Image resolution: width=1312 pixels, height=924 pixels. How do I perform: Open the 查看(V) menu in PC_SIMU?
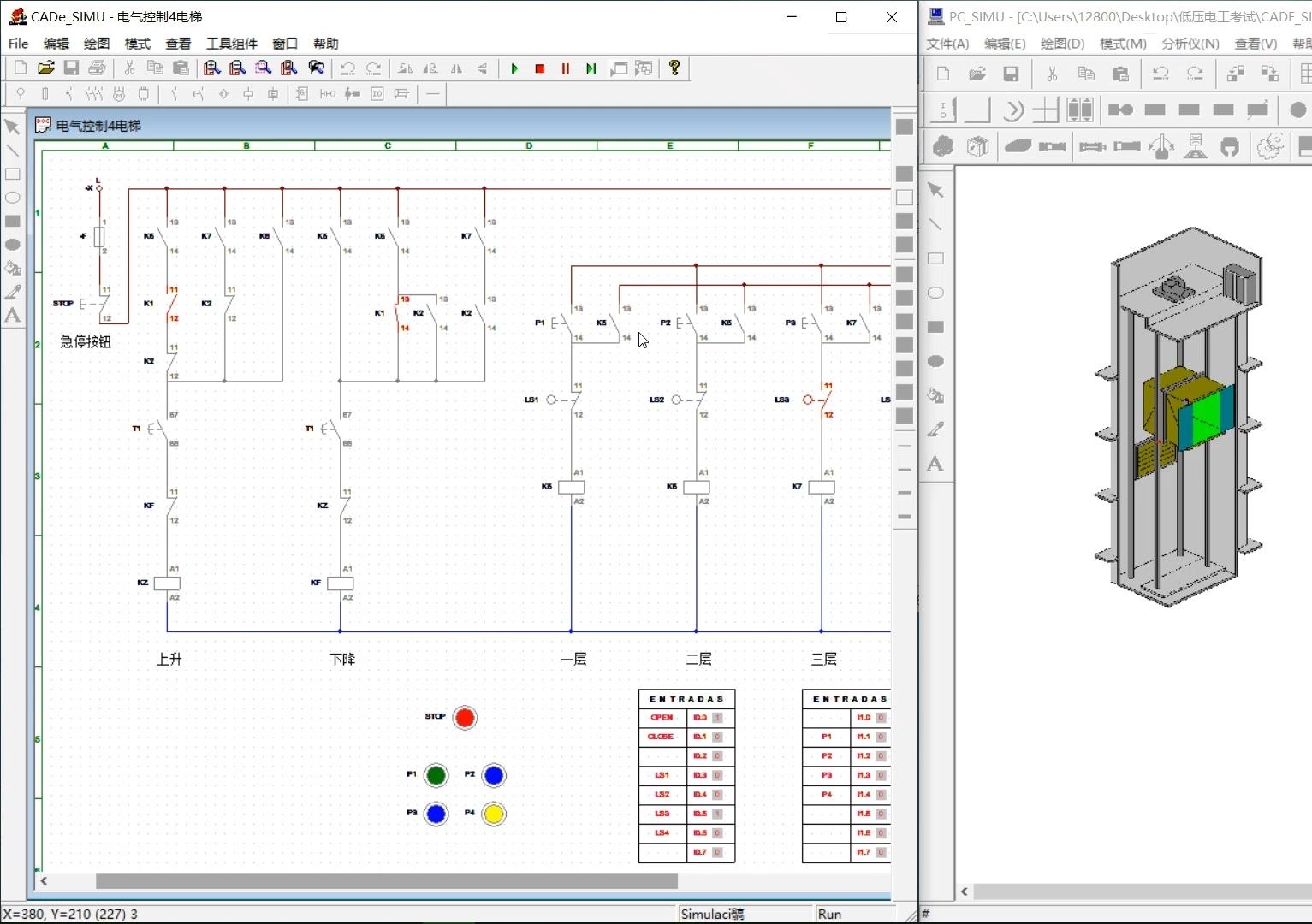point(1256,44)
